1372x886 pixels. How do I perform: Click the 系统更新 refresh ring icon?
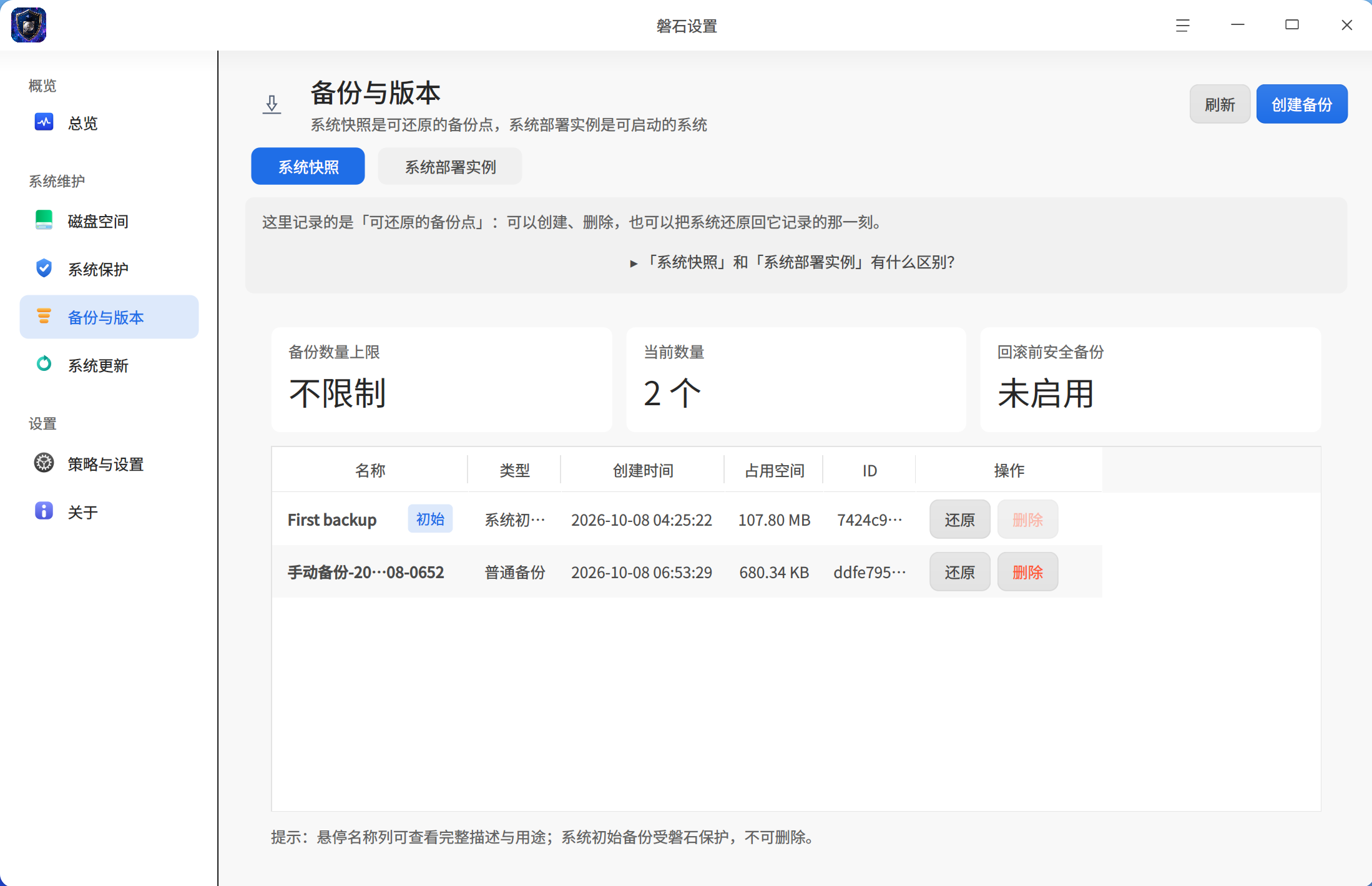pyautogui.click(x=44, y=364)
